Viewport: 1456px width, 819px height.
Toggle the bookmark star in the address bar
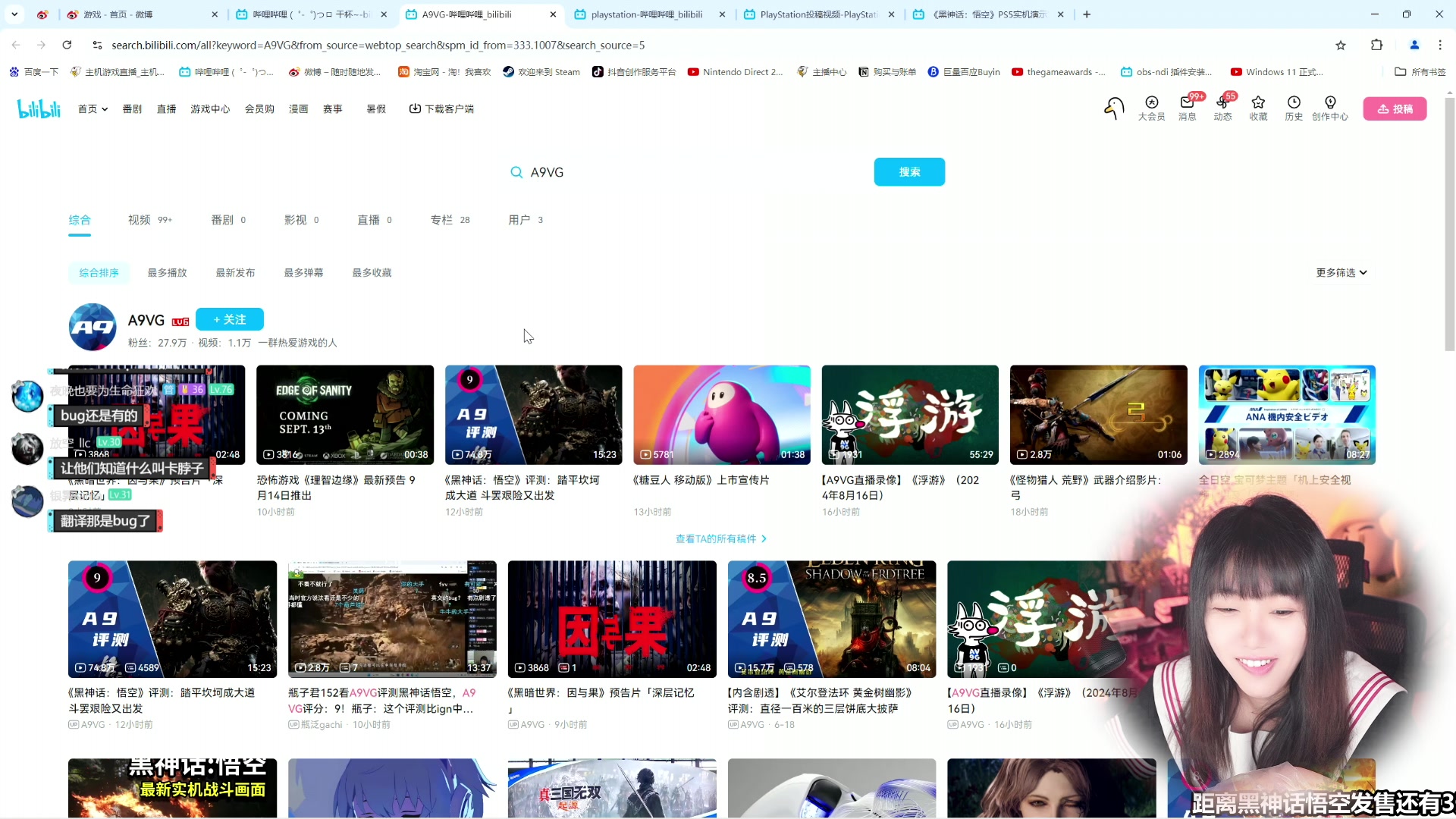point(1340,45)
